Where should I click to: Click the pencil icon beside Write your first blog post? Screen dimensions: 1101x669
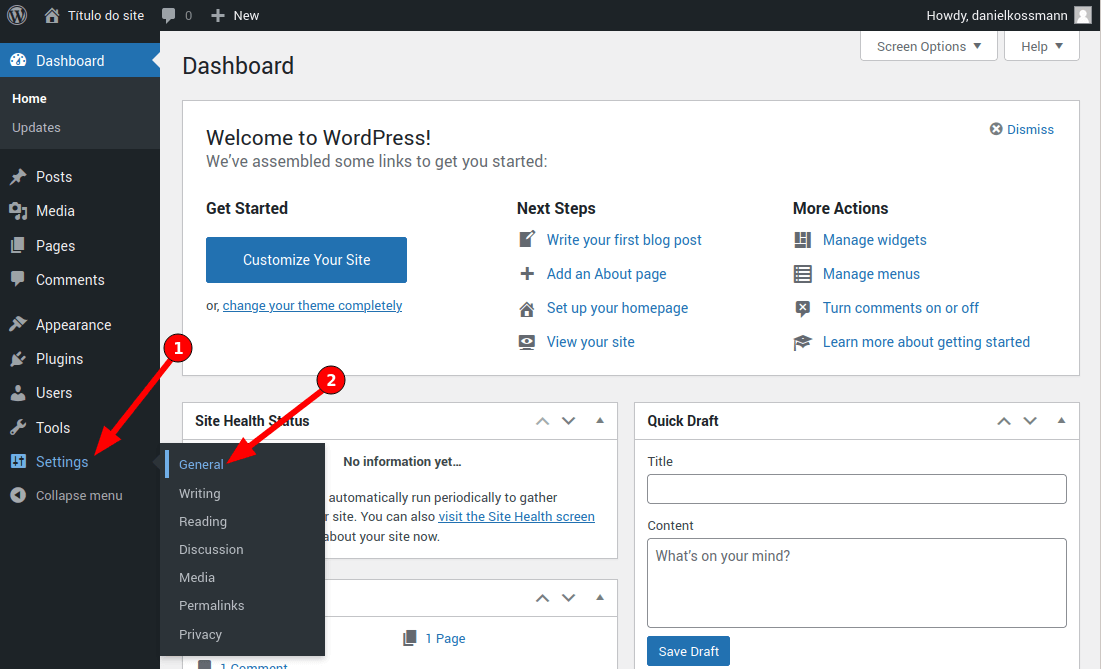pos(527,239)
